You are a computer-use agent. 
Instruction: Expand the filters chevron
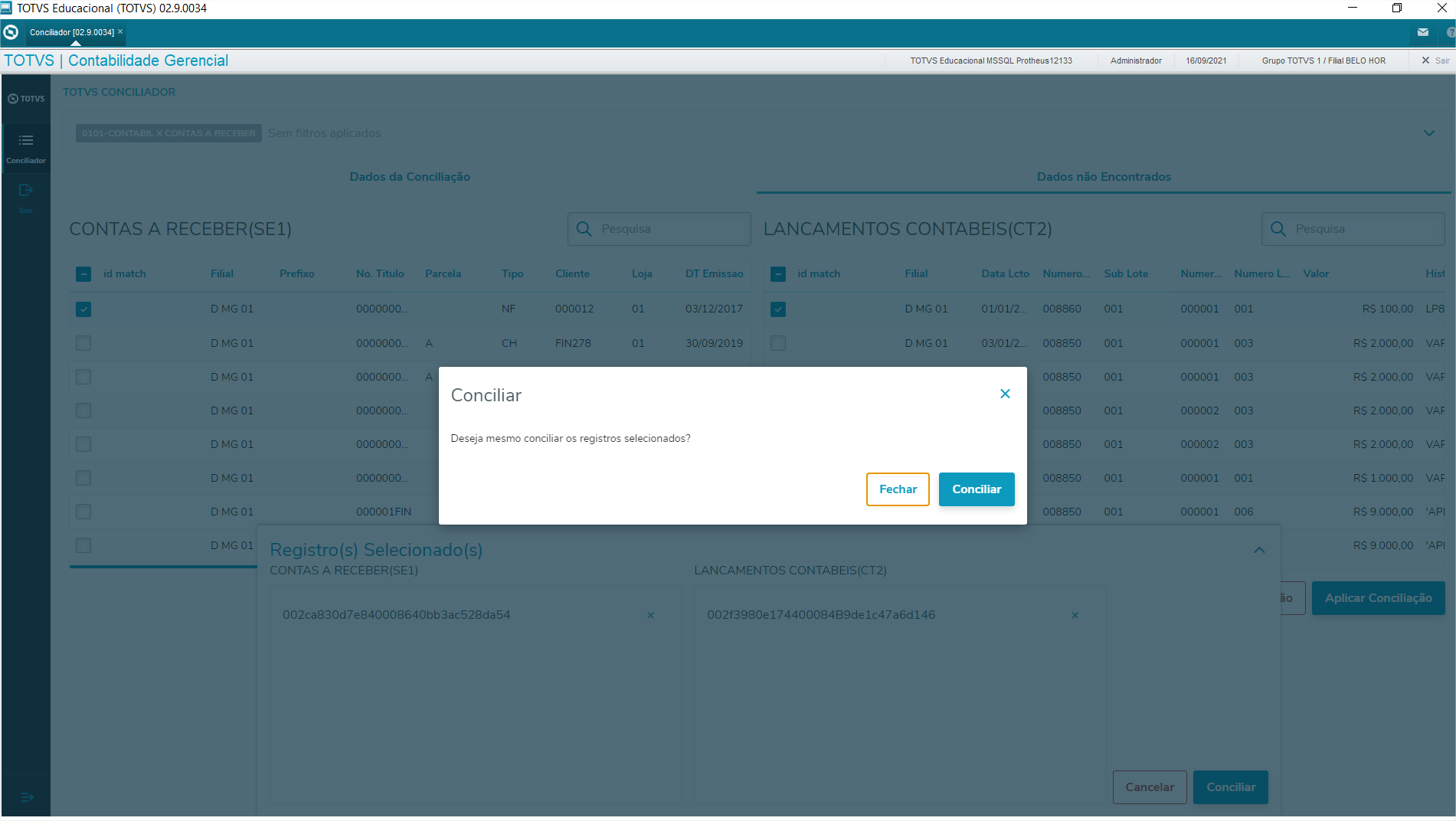(x=1429, y=133)
